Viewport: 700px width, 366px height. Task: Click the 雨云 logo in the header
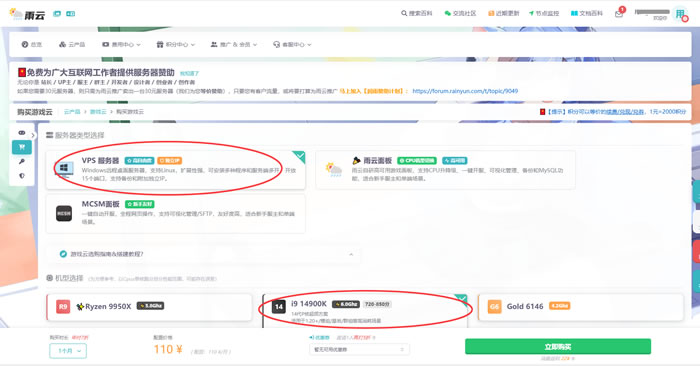pyautogui.click(x=27, y=14)
